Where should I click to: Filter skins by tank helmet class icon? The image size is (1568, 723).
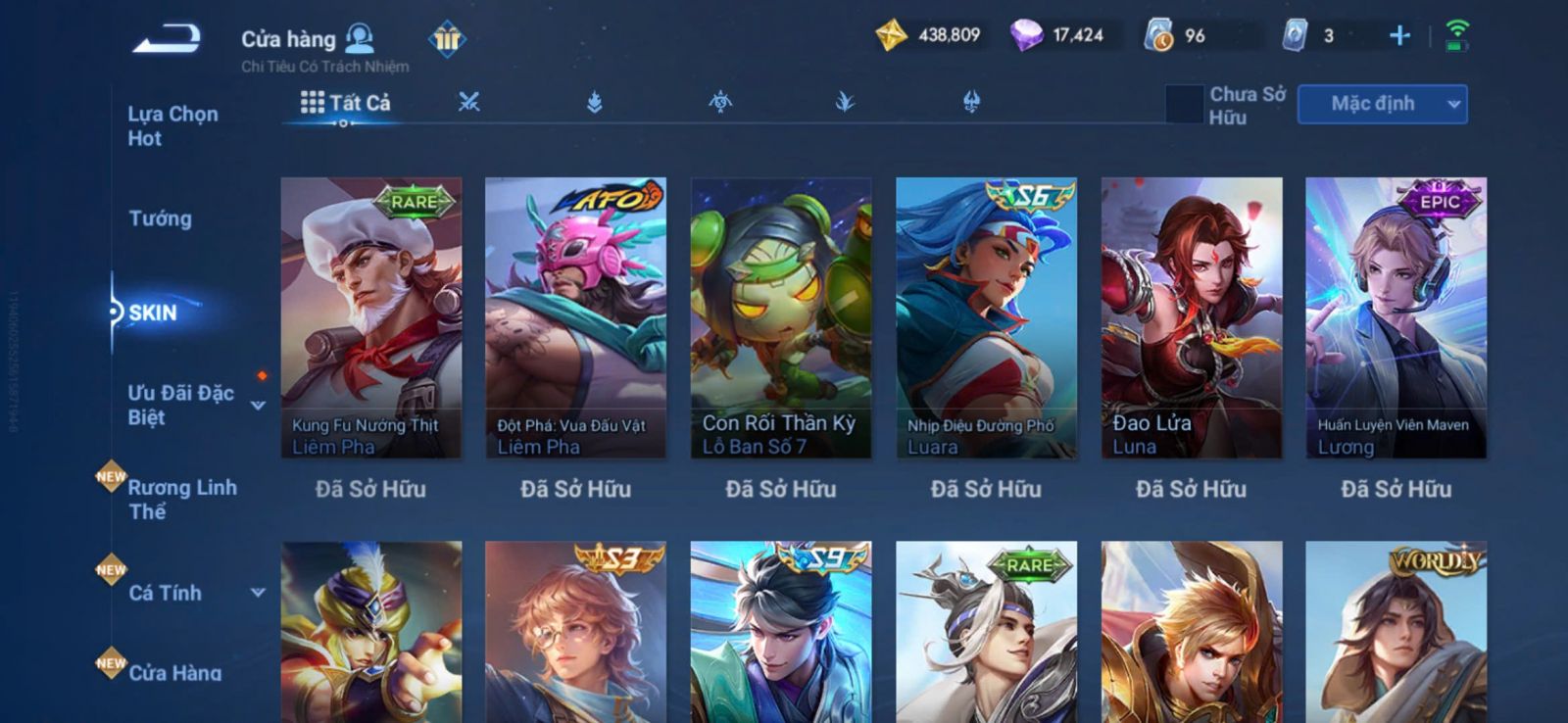point(971,102)
